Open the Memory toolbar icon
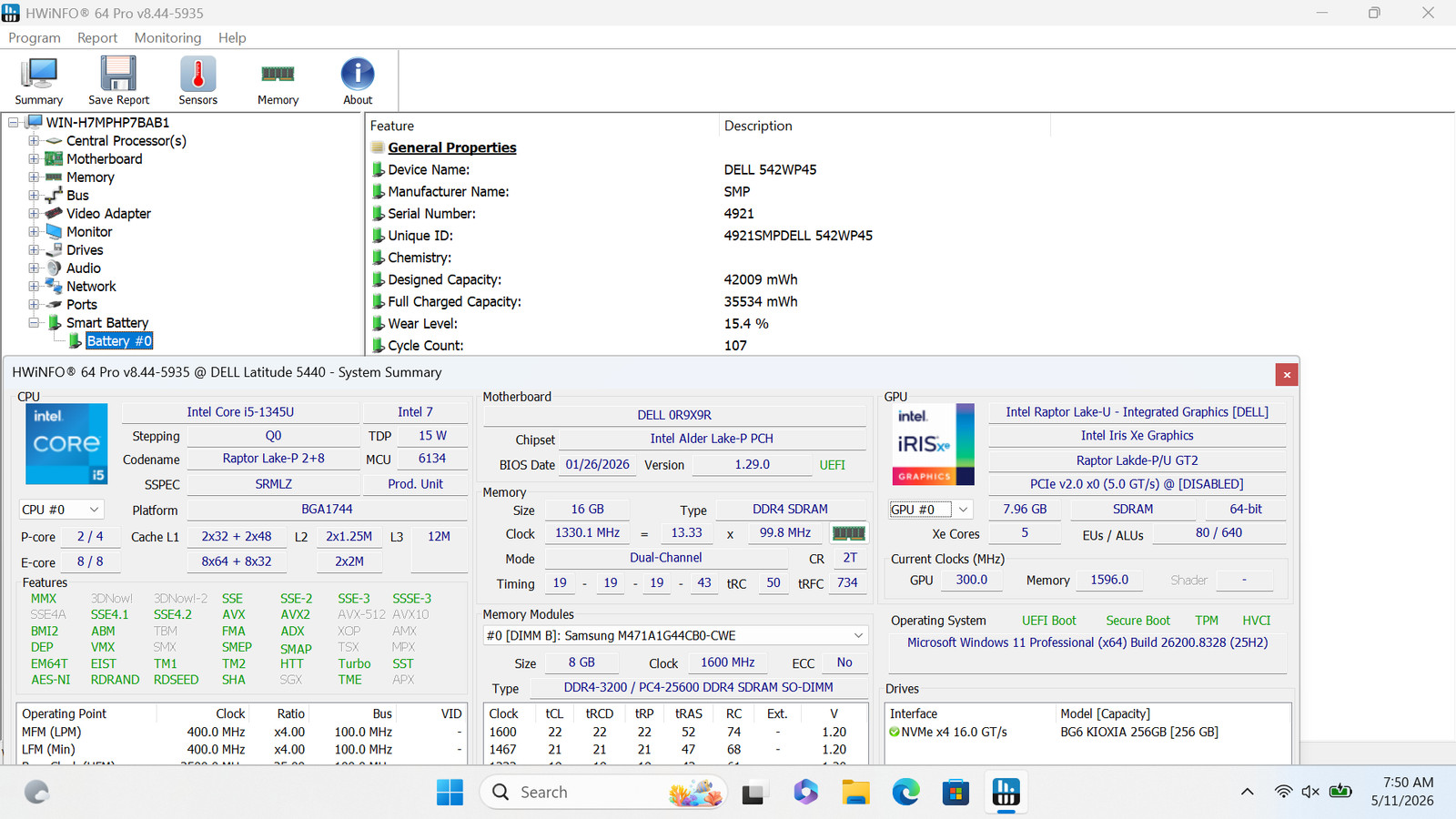This screenshot has height=819, width=1456. (278, 81)
